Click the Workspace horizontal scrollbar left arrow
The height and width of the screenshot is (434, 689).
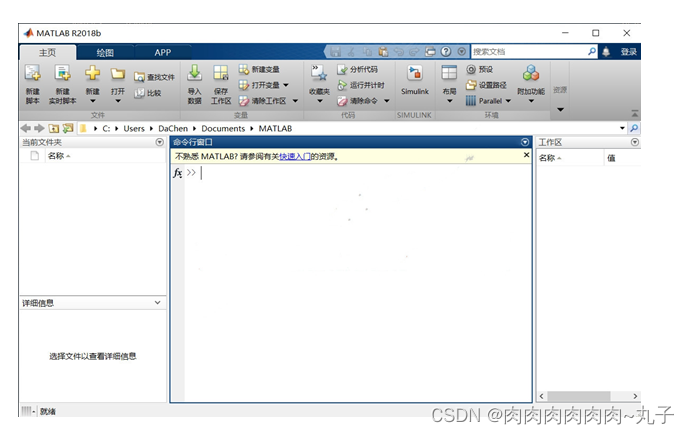541,396
